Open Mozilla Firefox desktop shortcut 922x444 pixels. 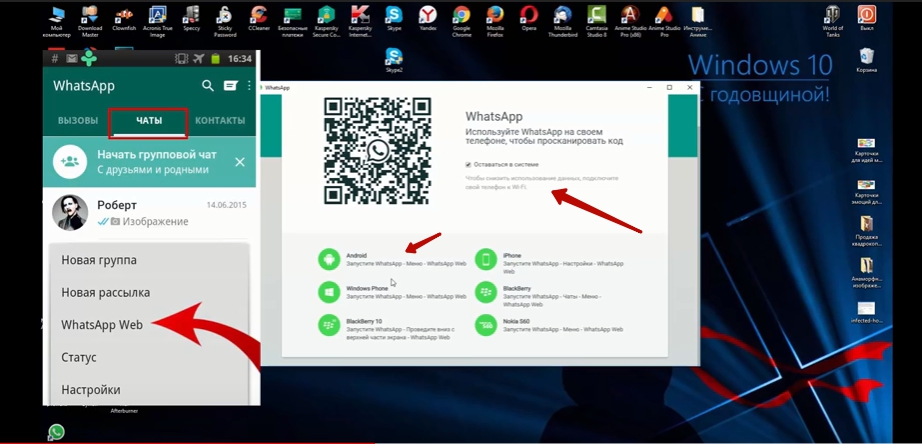click(x=495, y=21)
